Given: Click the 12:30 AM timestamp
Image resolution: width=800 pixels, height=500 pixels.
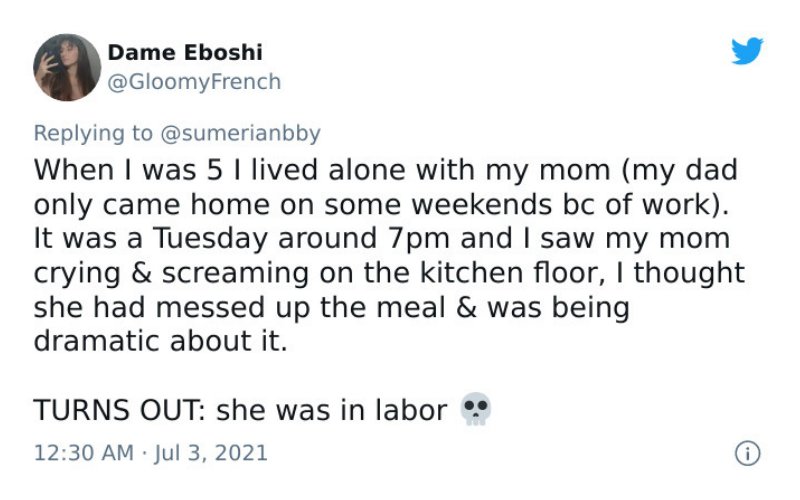Looking at the screenshot, I should (x=84, y=453).
